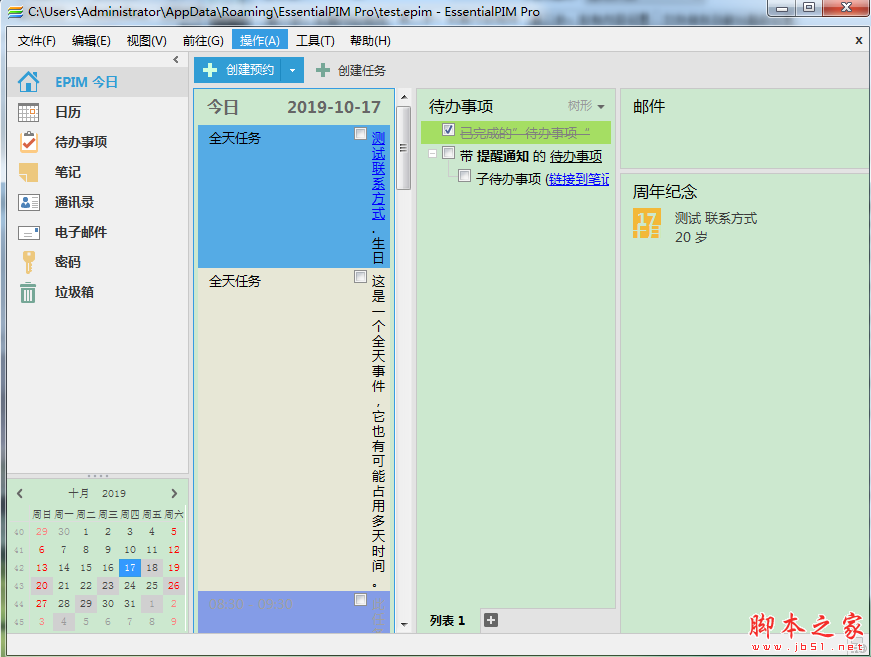
Task: Click the 08:30 - 09:30 appointment block
Action: [294, 611]
